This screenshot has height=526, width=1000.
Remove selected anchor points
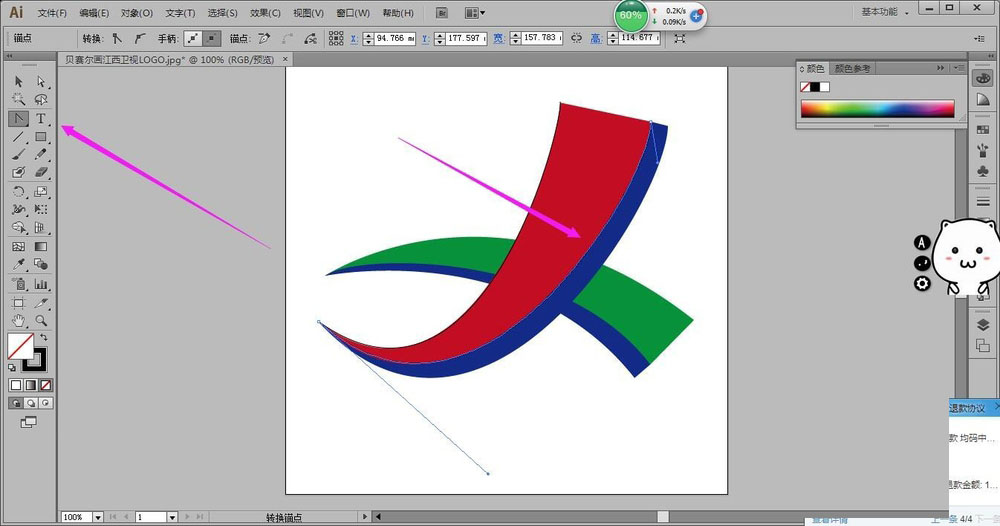click(x=264, y=38)
